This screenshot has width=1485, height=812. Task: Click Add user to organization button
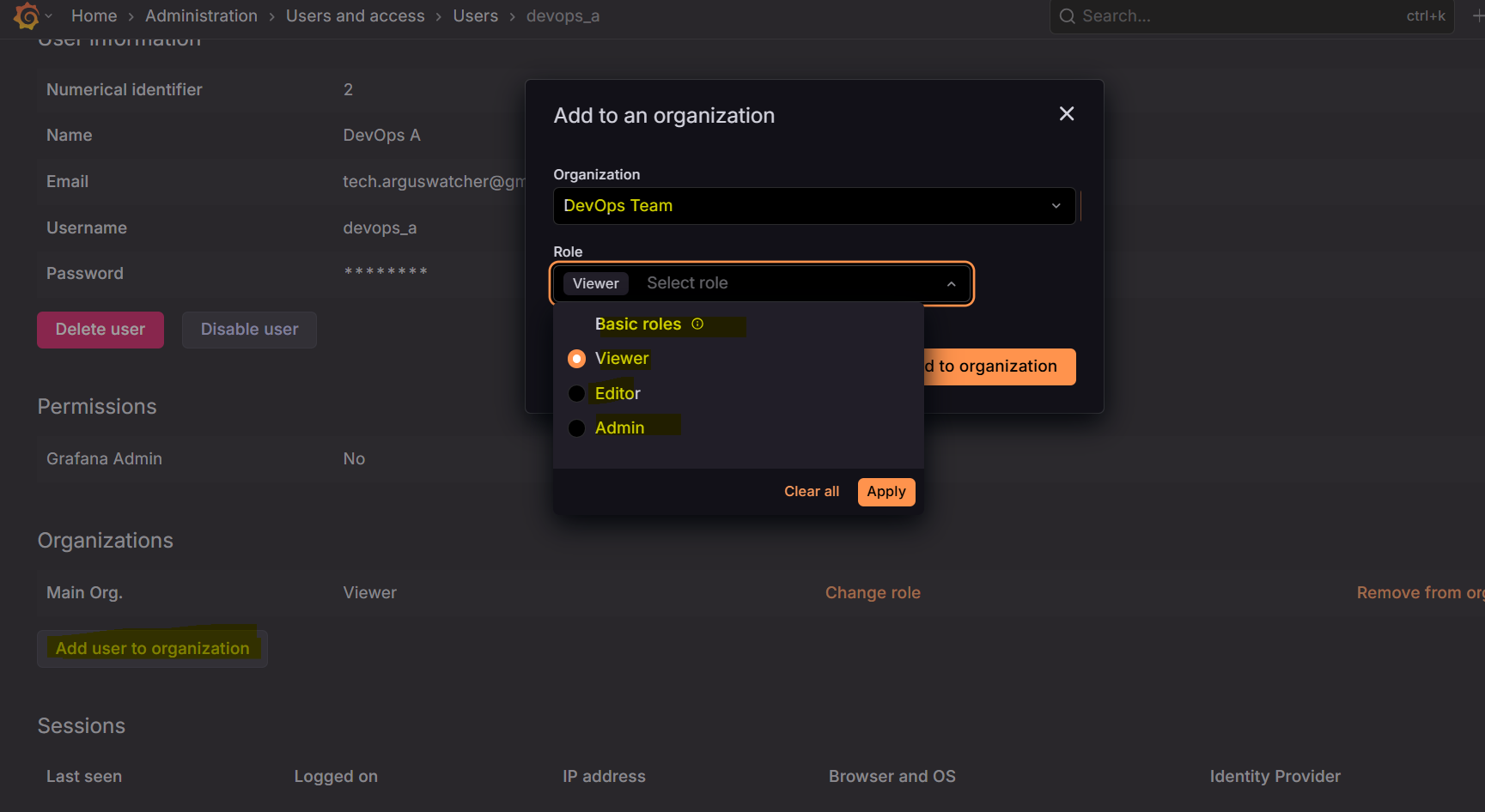point(153,649)
